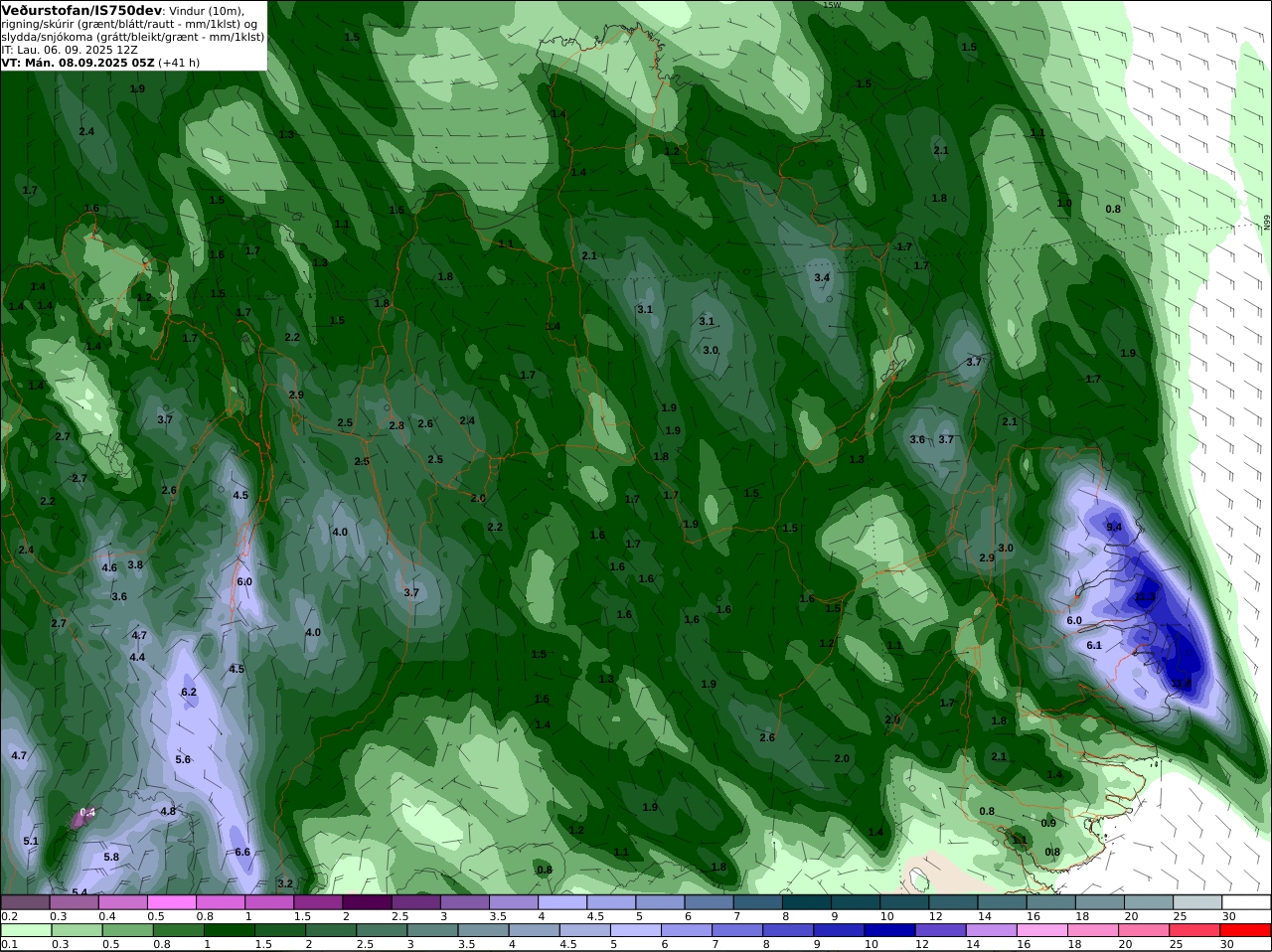This screenshot has height=952, width=1272.
Task: Click the '(+41 h)' forecast offset text
Action: tap(179, 62)
